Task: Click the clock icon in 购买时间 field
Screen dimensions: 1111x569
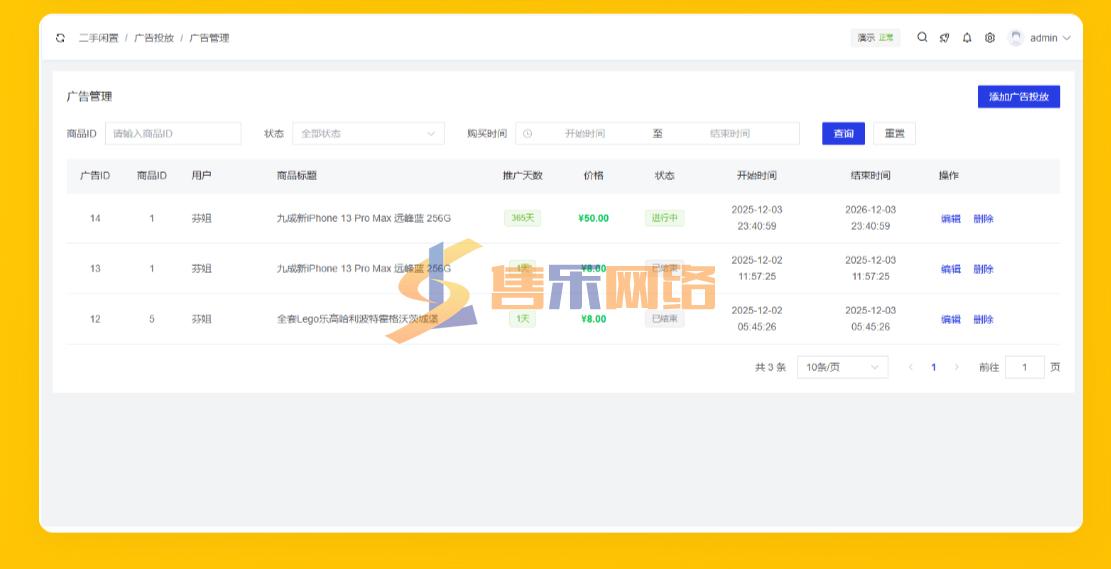Action: (528, 134)
